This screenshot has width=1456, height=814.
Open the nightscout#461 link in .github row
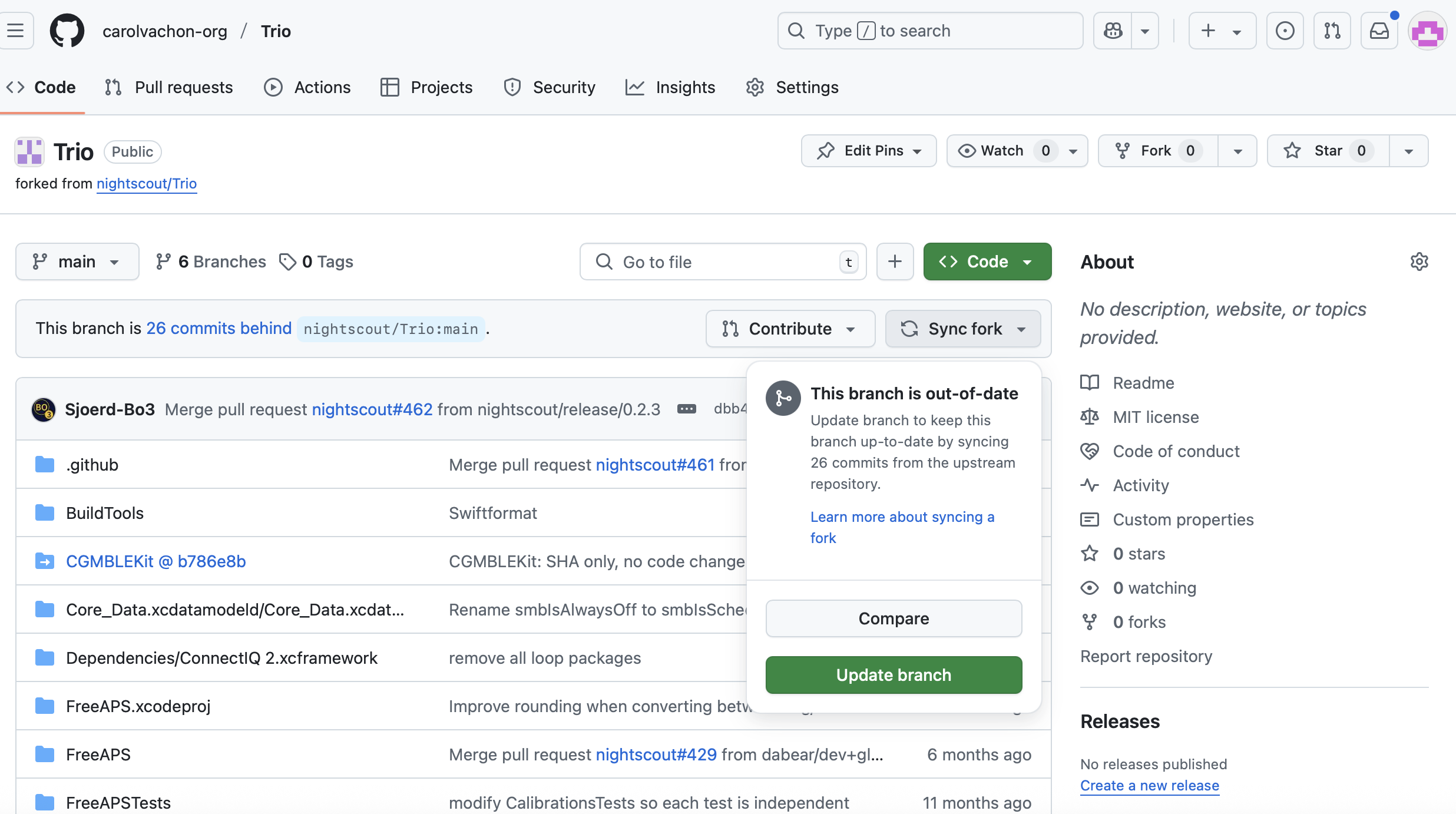coord(656,465)
